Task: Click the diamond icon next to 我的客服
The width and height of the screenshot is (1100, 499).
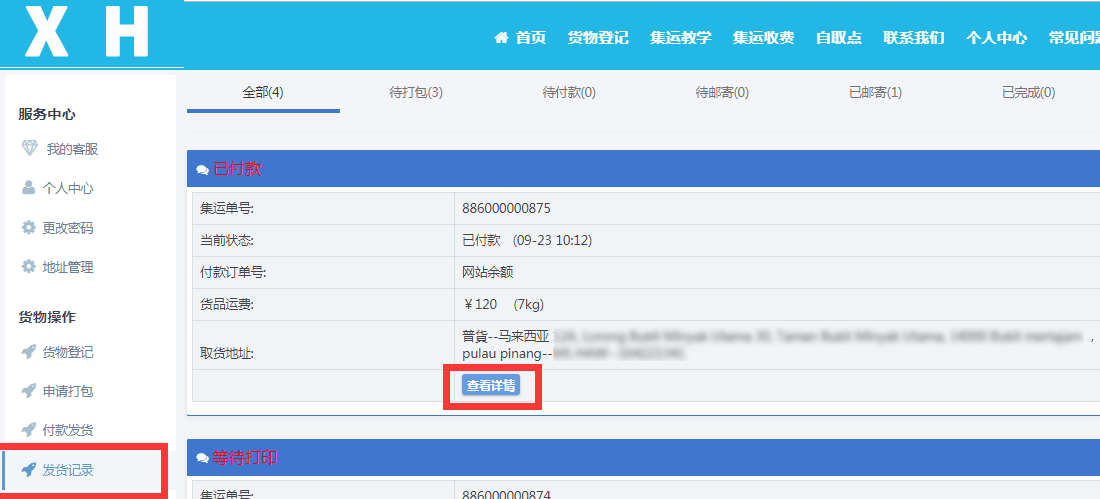Action: pyautogui.click(x=30, y=148)
